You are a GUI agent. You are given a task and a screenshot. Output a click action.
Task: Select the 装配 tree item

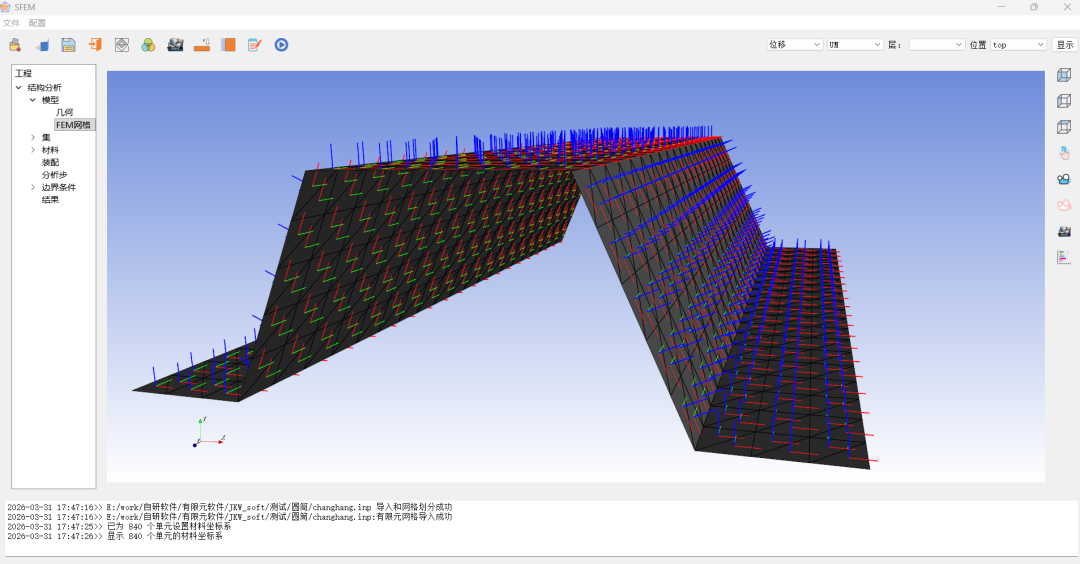tap(50, 163)
